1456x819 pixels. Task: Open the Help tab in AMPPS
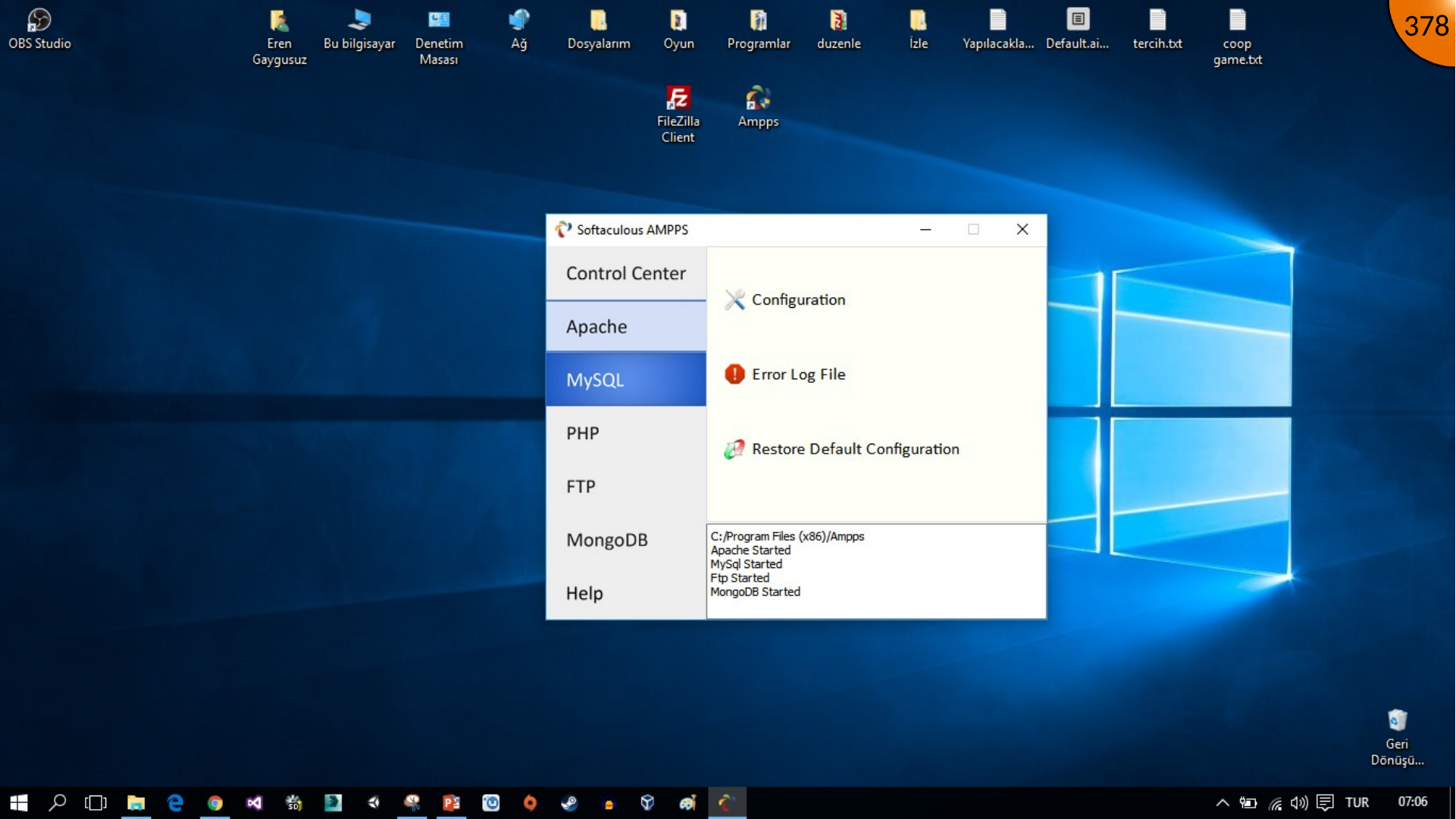pos(626,593)
